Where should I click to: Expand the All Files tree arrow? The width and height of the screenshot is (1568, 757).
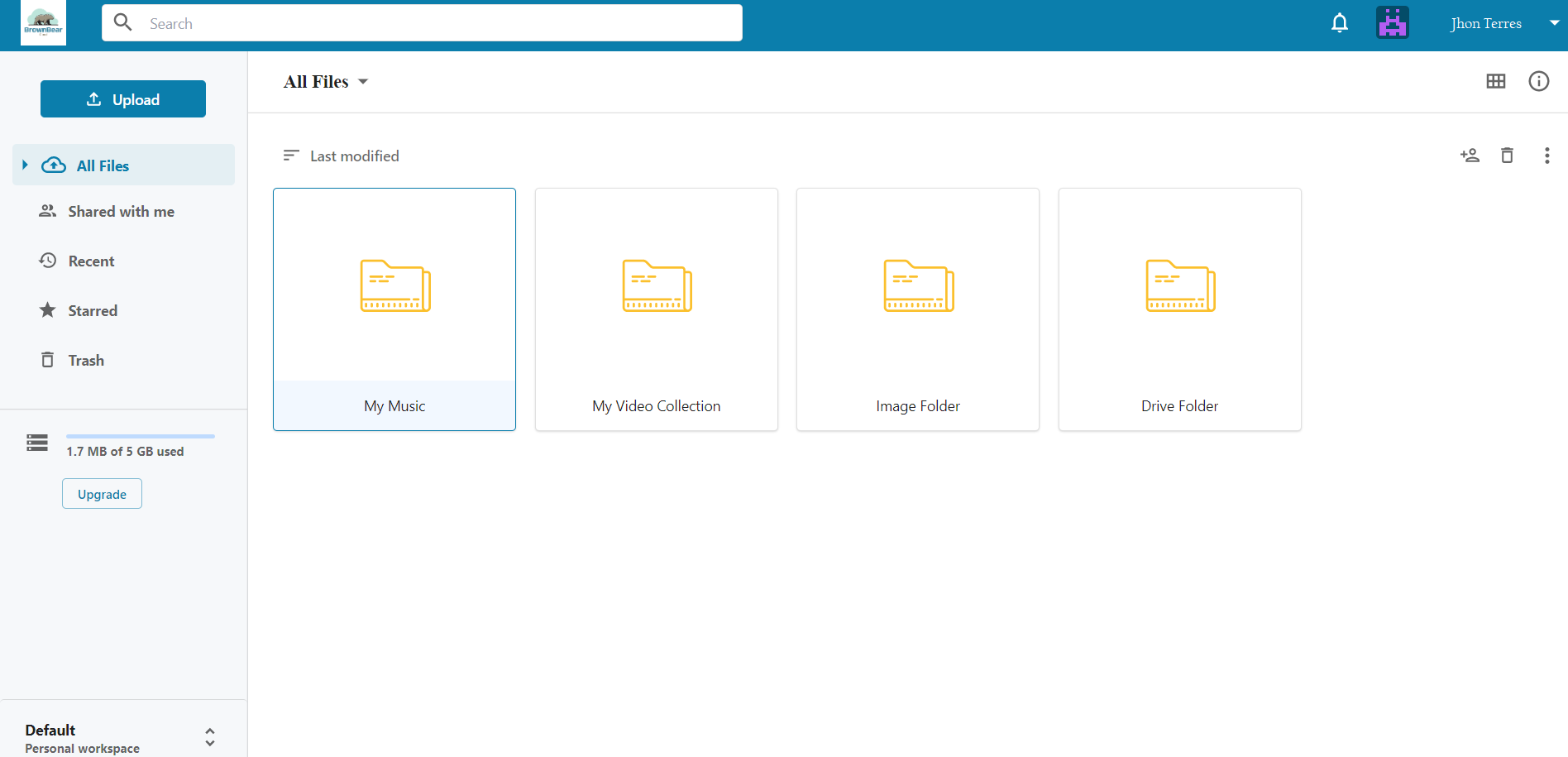point(25,165)
